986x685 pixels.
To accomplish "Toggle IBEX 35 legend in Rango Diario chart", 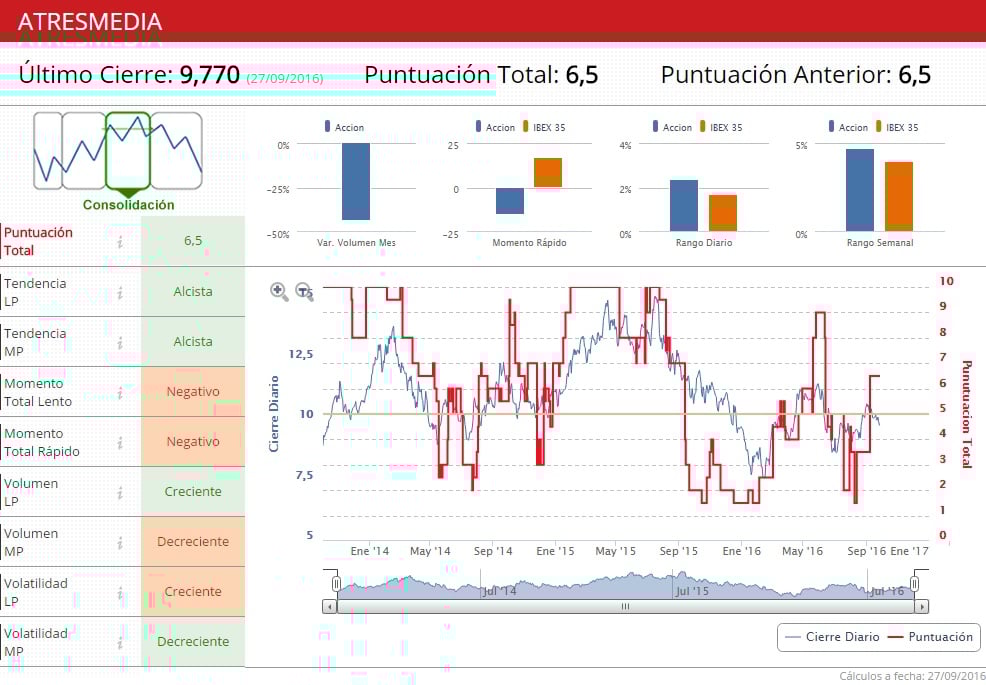I will click(x=721, y=127).
